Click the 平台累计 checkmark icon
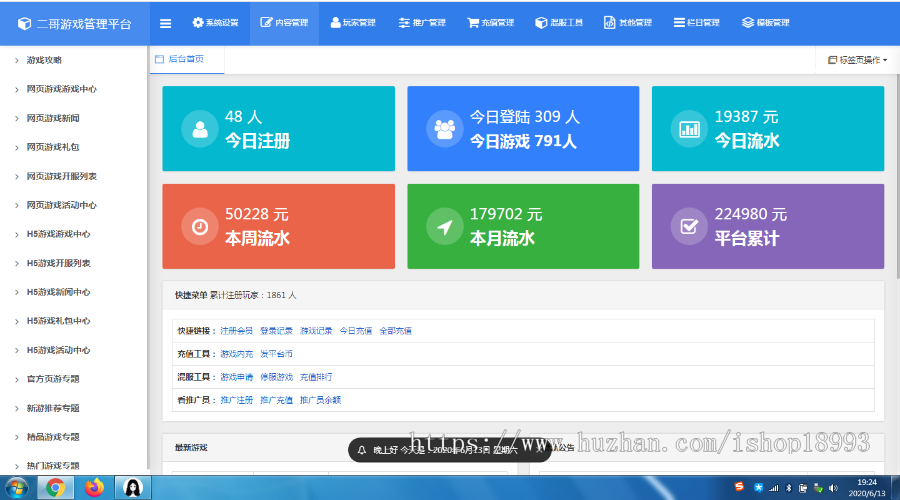This screenshot has width=900, height=500. 690,227
